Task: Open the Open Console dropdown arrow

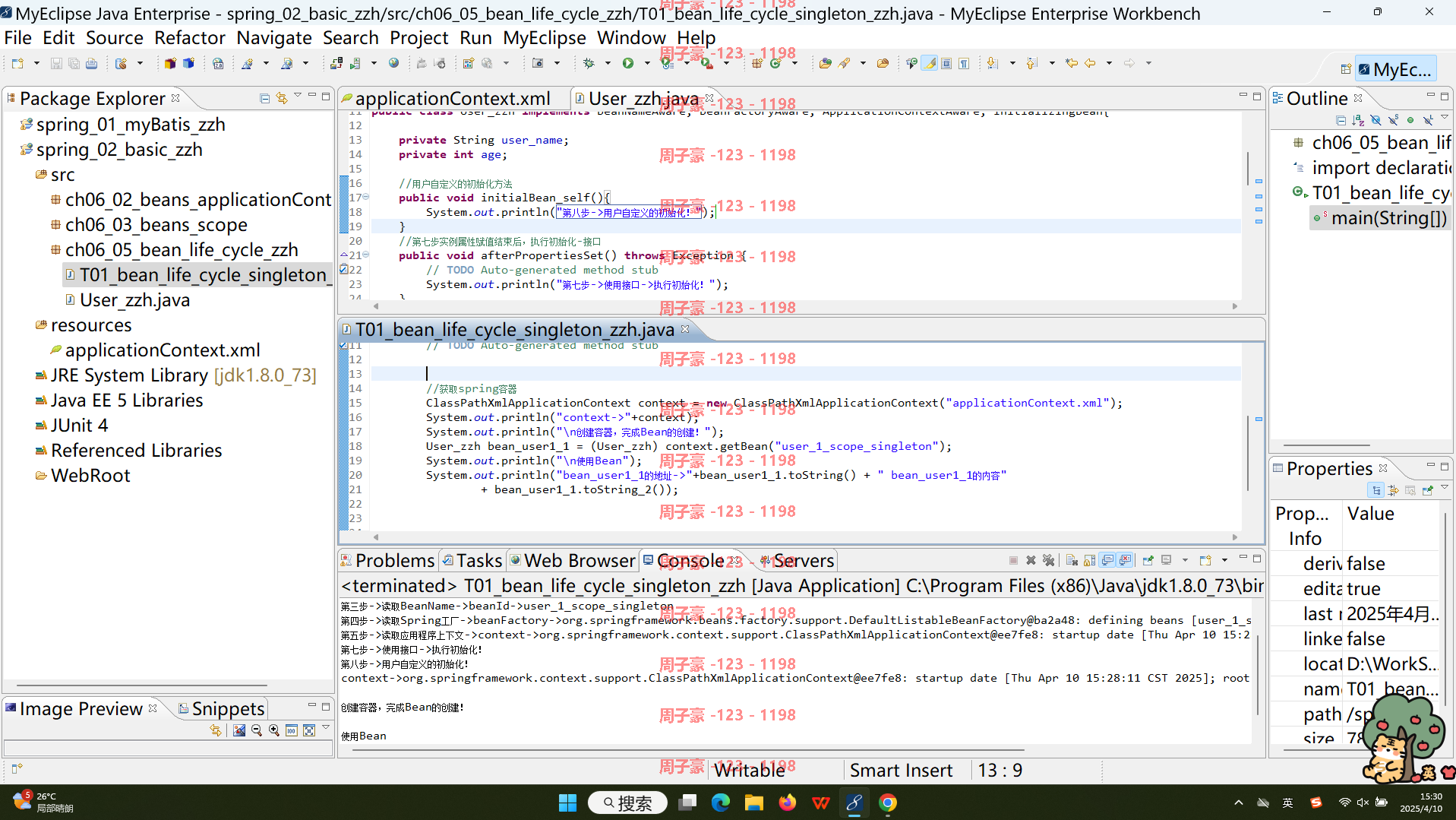Action: coord(1224,561)
